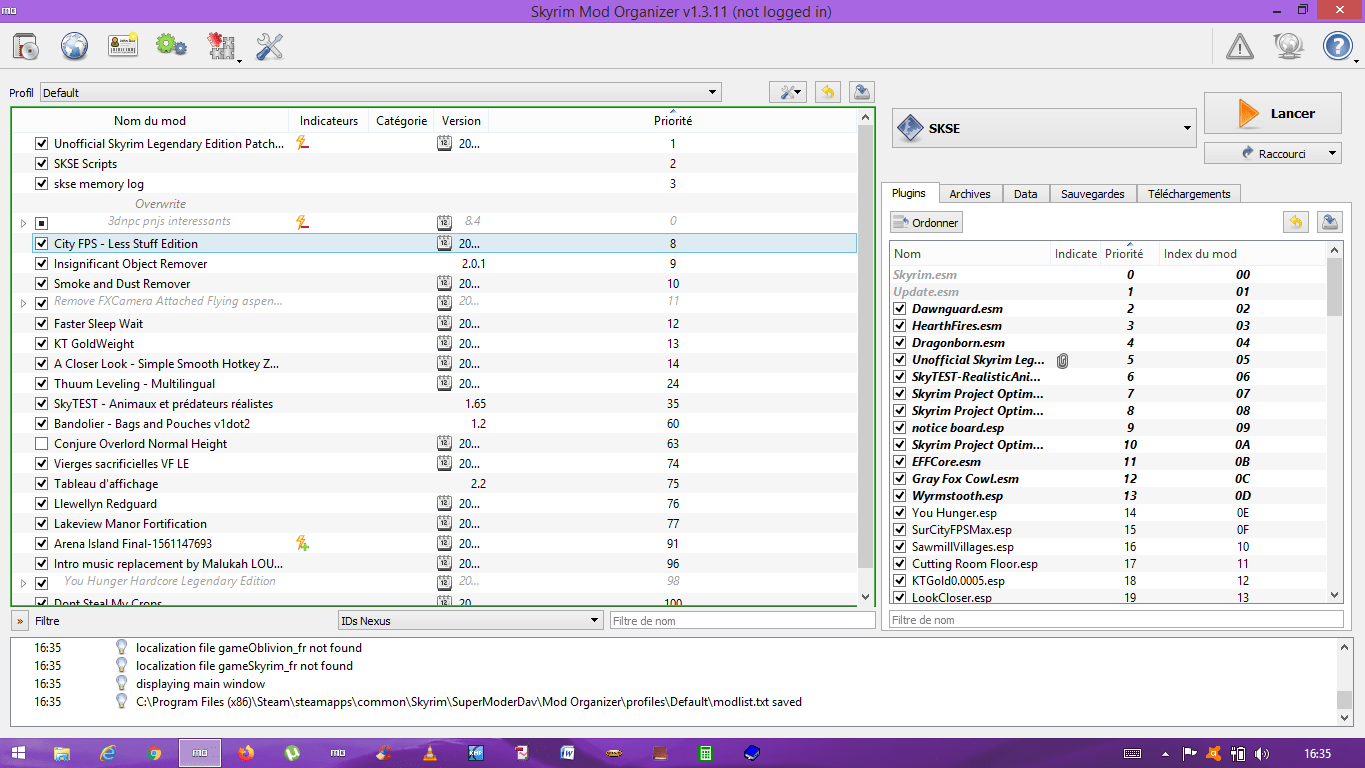Open the IDs Nexus grouping dropdown

469,621
